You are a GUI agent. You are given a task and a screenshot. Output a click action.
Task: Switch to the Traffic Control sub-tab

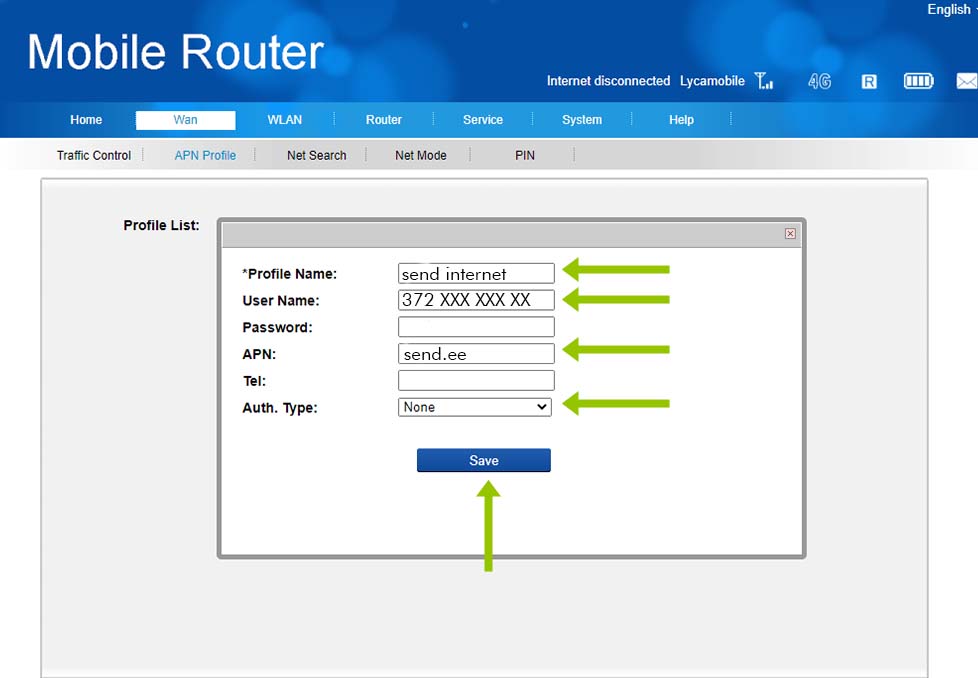click(94, 155)
